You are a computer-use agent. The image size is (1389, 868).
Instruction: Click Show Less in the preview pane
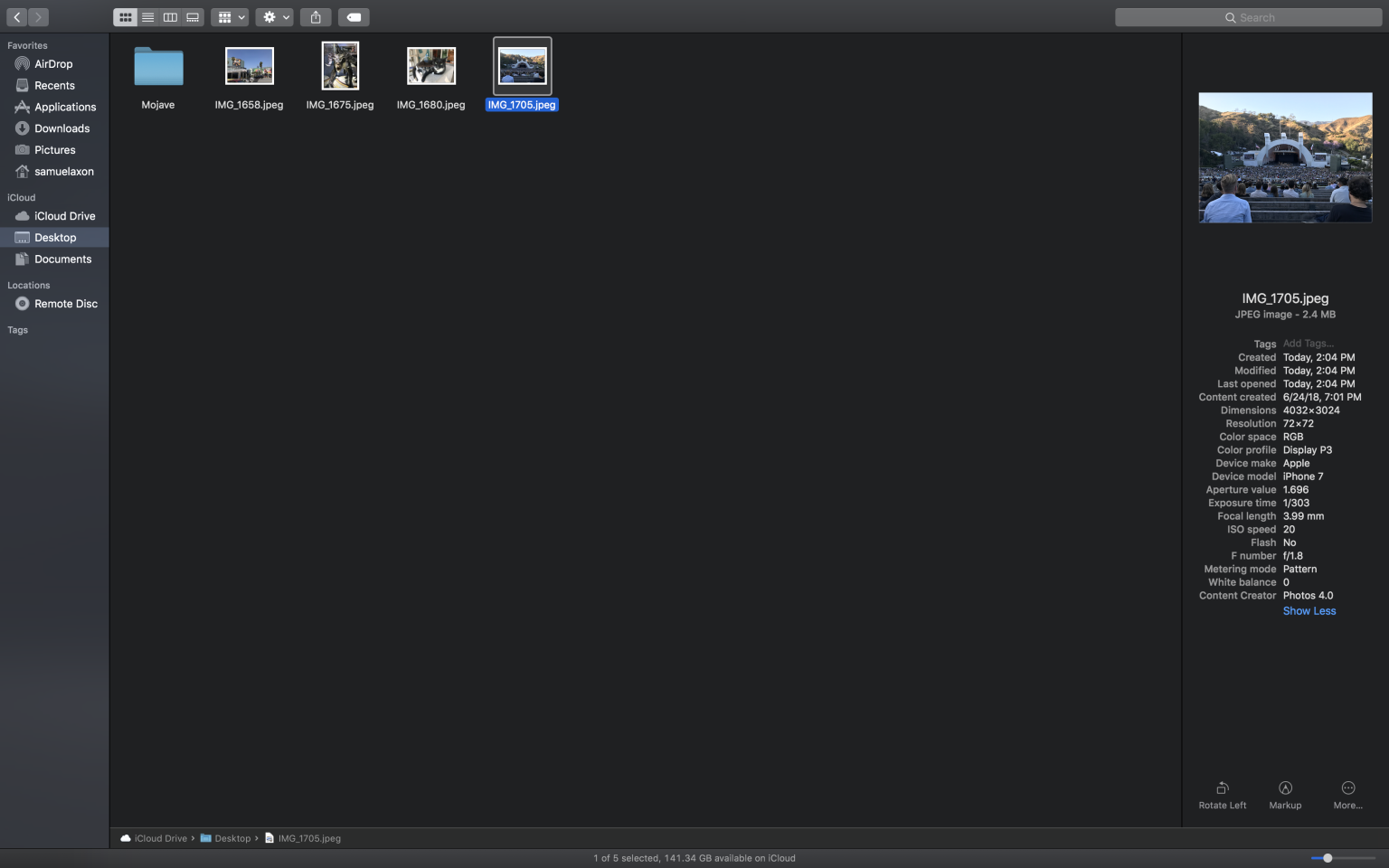[x=1309, y=610]
